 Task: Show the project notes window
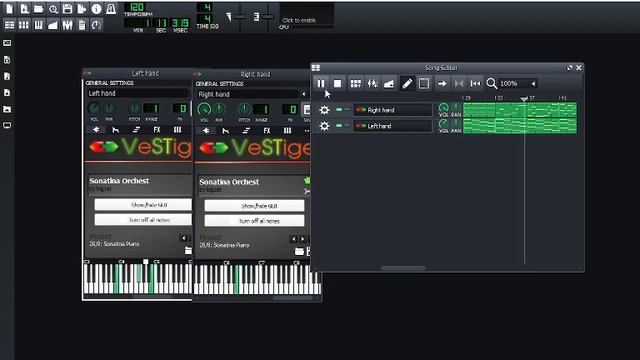(x=82, y=25)
